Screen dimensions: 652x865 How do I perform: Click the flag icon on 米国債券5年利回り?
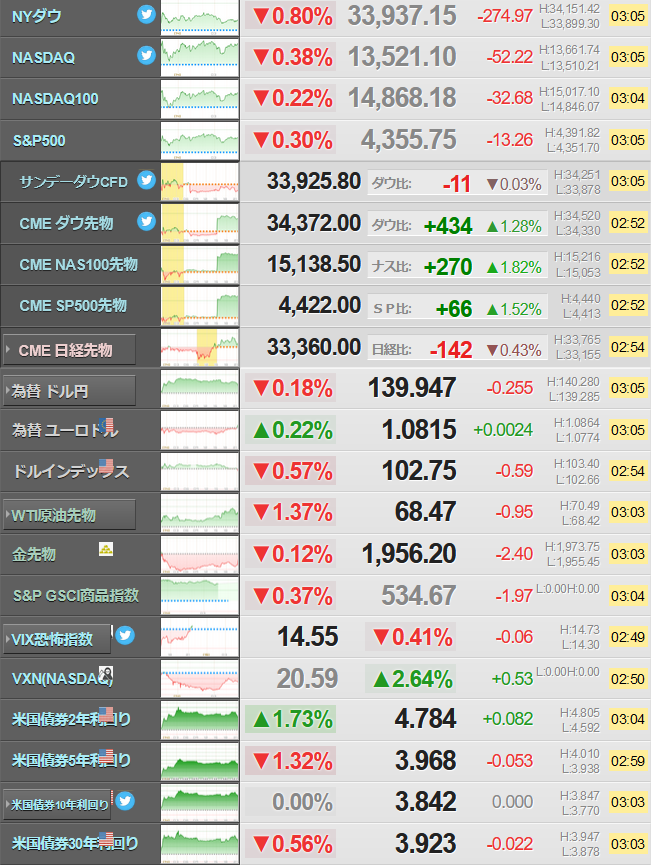[x=106, y=756]
